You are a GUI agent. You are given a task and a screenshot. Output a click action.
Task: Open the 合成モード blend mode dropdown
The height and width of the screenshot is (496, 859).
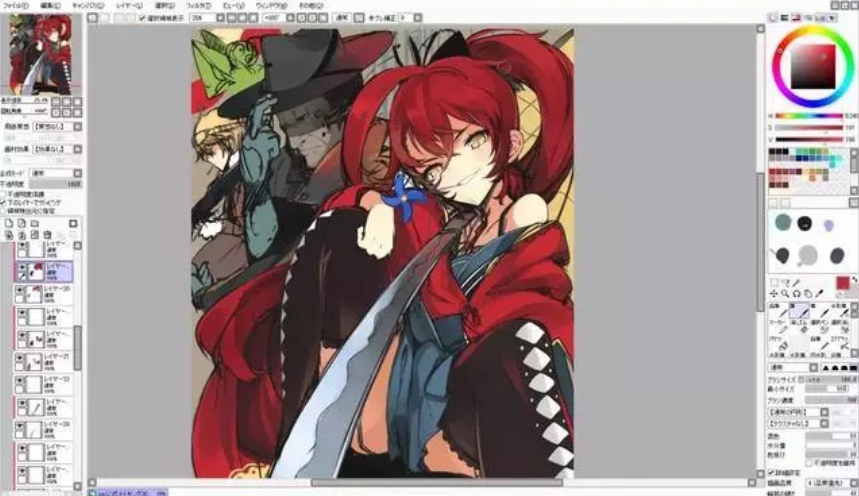point(78,173)
